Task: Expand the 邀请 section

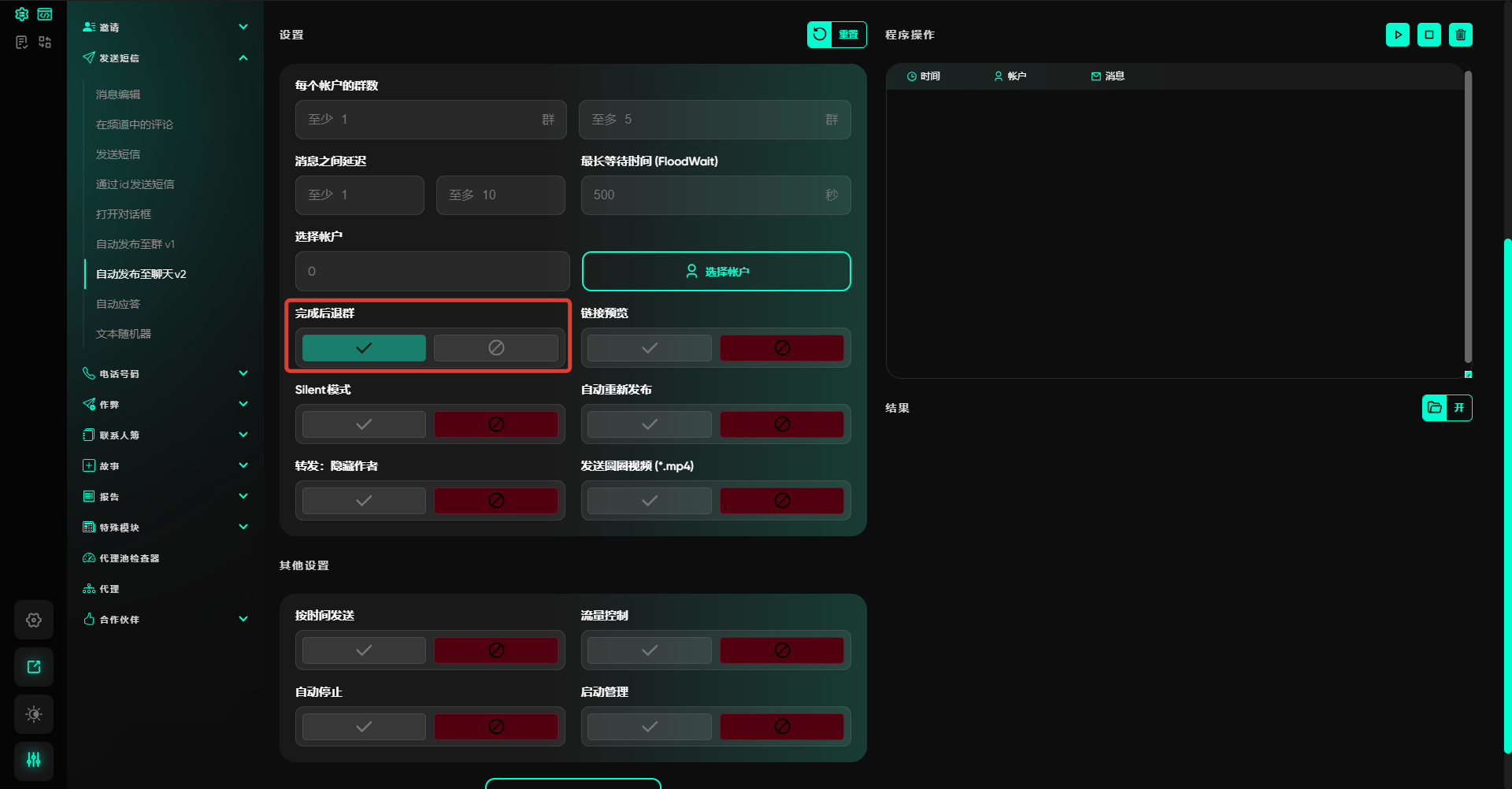Action: pos(243,27)
